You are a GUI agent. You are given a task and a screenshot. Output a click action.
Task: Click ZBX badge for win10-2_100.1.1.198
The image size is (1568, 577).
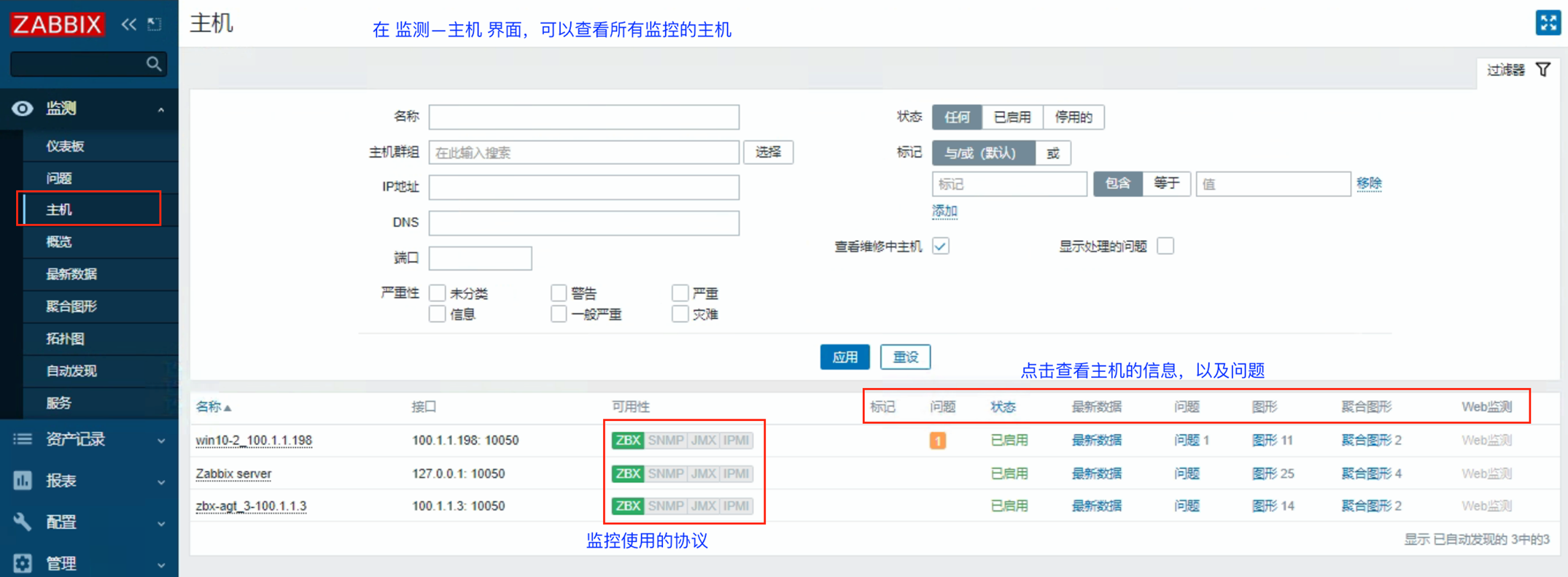point(627,440)
